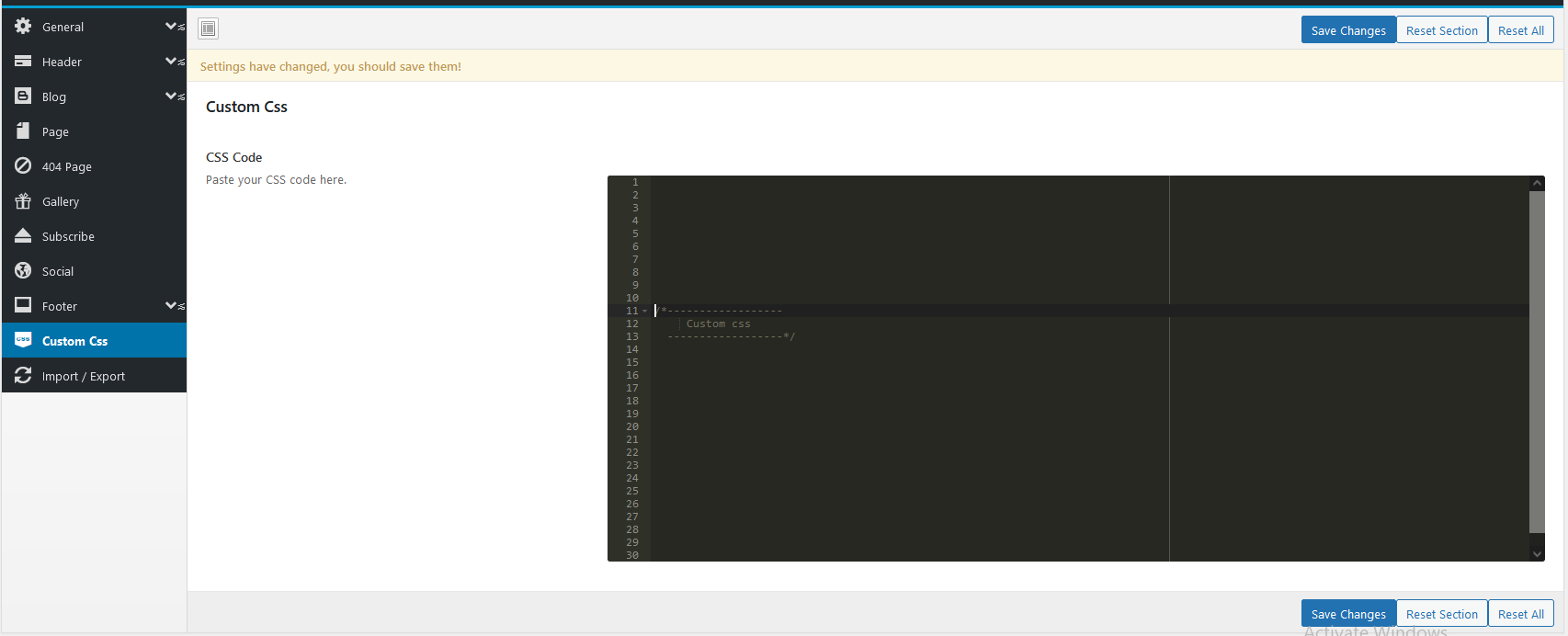
Task: Click the Subscribe eject icon
Action: 23,236
